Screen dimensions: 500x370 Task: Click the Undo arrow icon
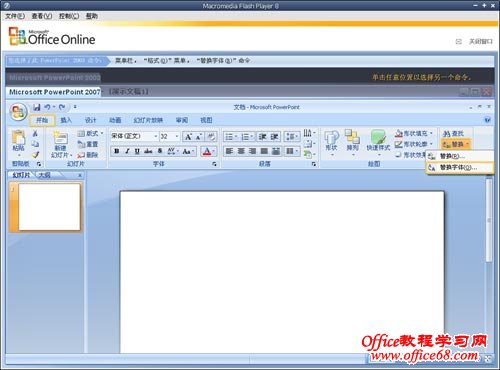(47, 107)
